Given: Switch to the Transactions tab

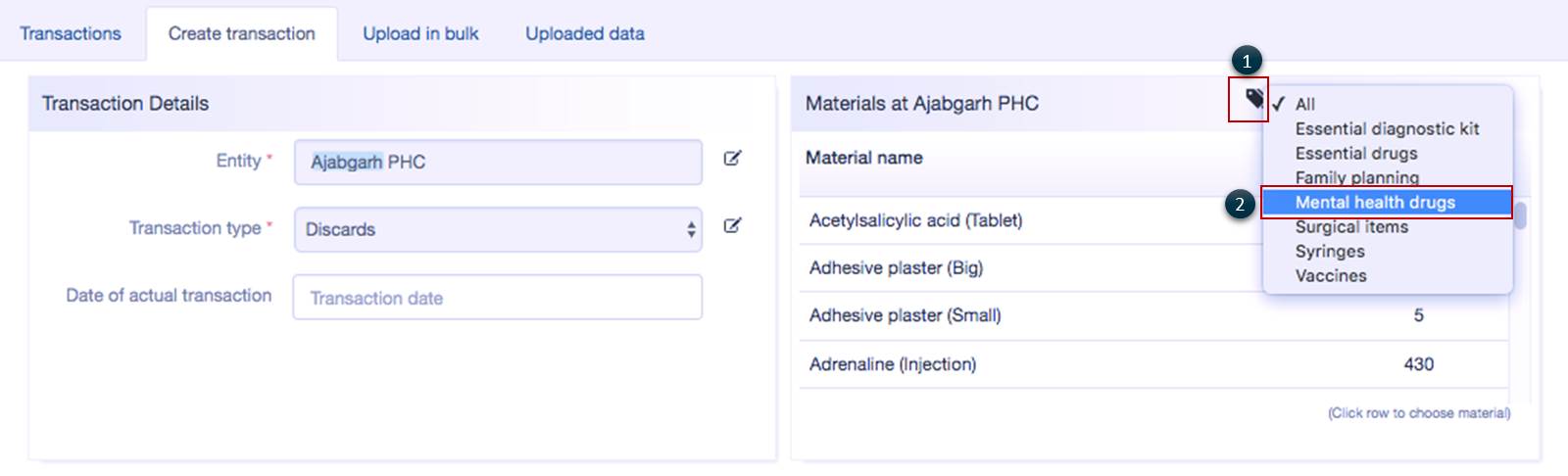Looking at the screenshot, I should point(71,33).
